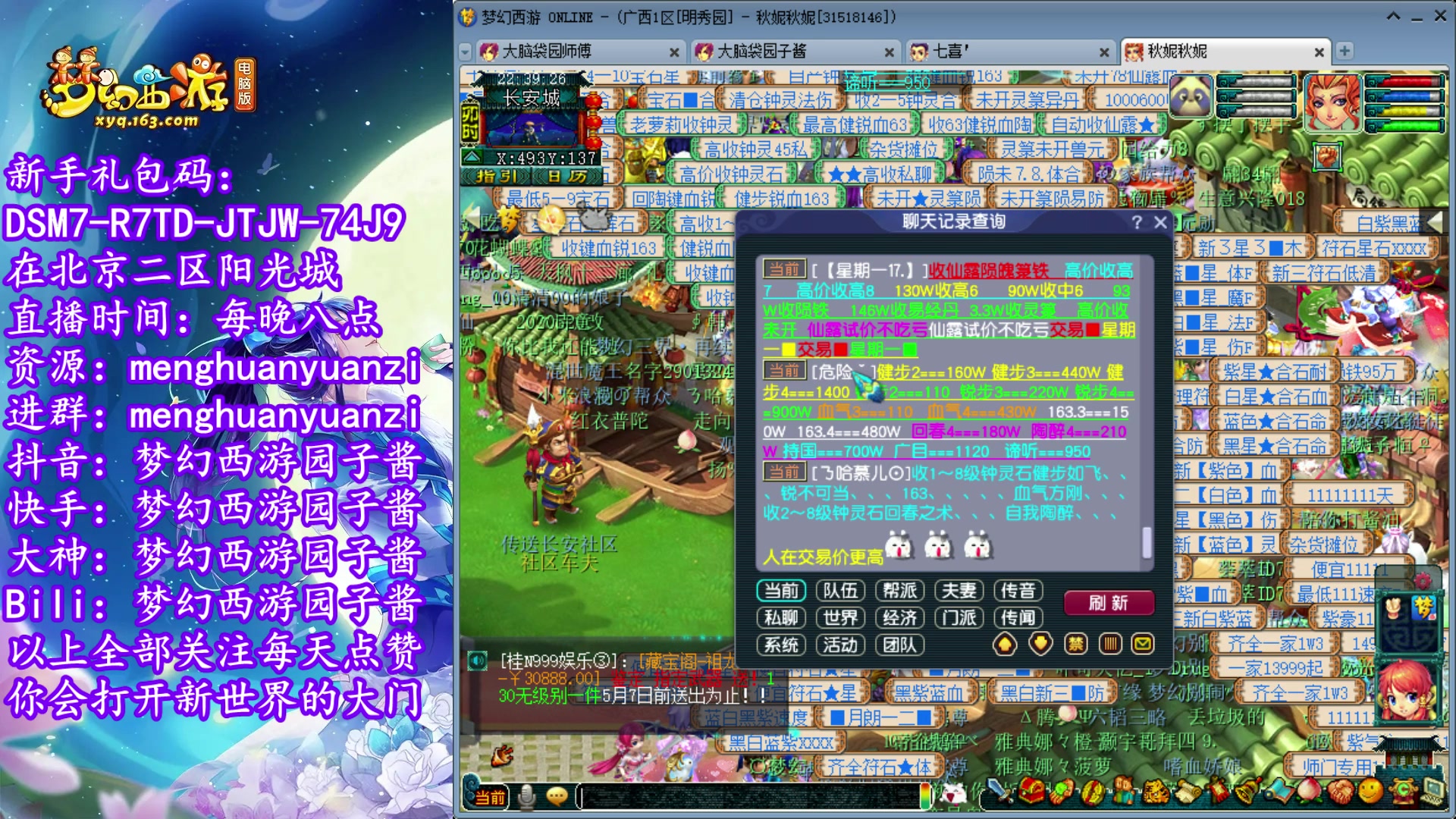
Task: Click the golden tiger icon in bottom toolbar
Action: point(1156,791)
